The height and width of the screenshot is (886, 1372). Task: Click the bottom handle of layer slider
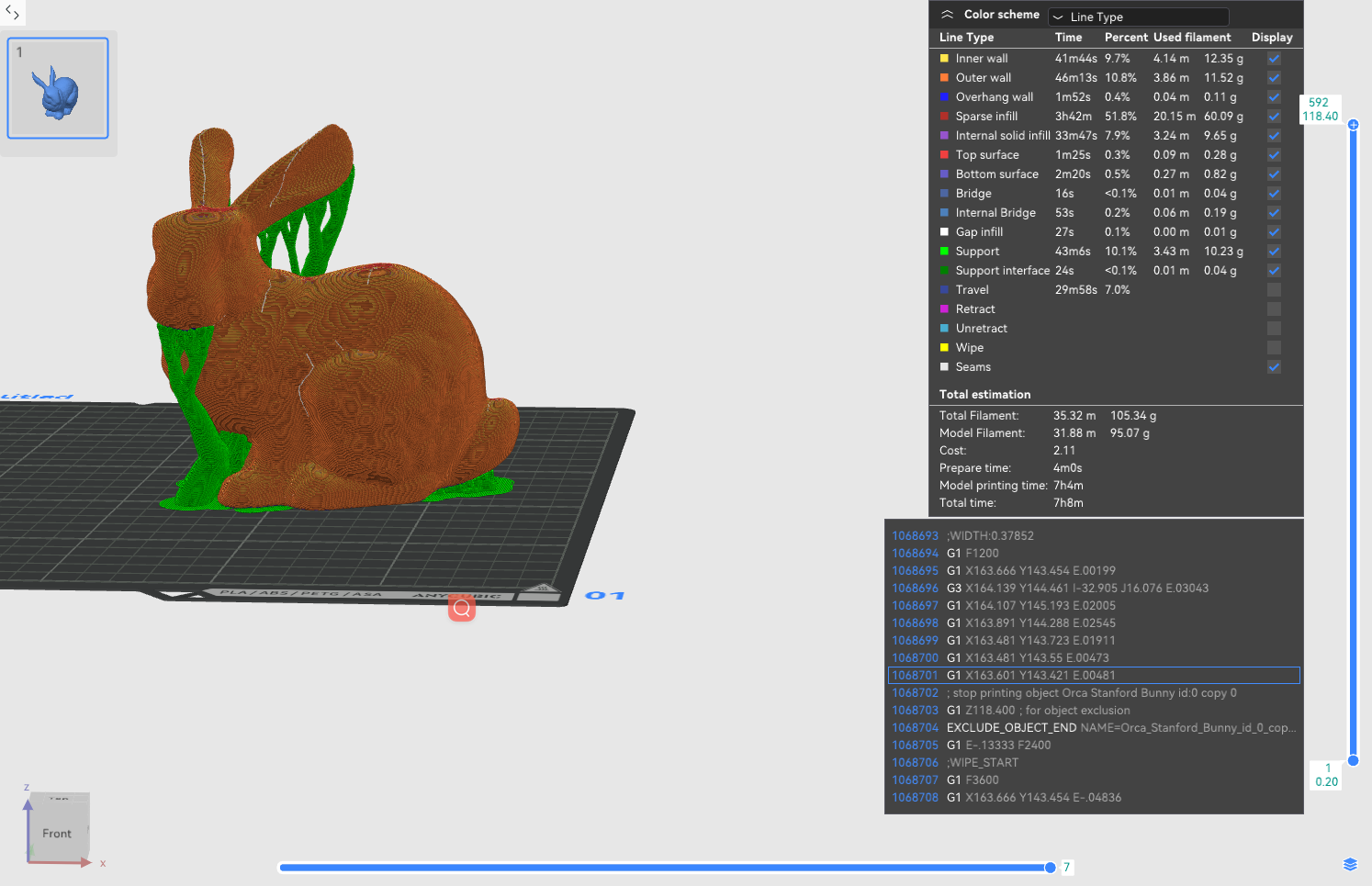tap(1353, 760)
